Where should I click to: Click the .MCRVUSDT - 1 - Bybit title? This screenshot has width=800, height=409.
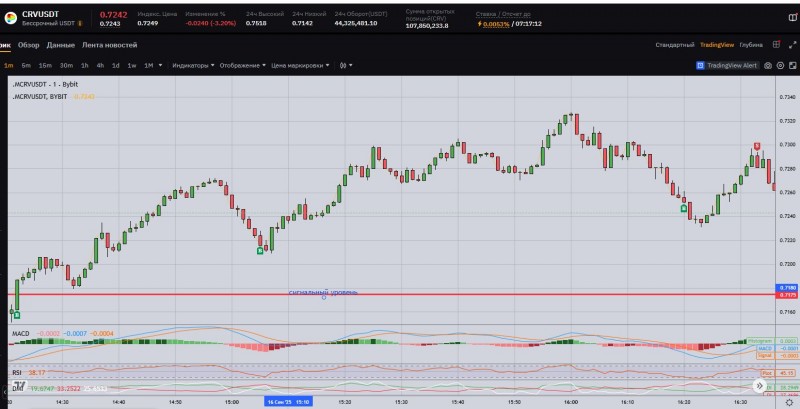click(45, 85)
